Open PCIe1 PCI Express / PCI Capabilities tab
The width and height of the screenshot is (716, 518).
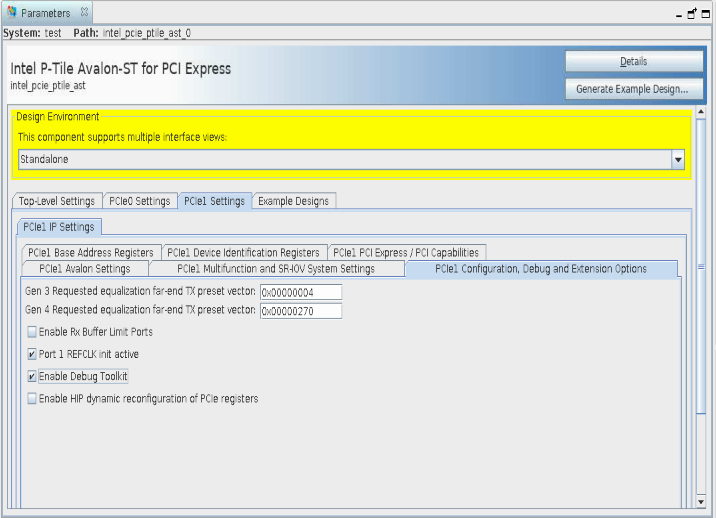click(406, 253)
